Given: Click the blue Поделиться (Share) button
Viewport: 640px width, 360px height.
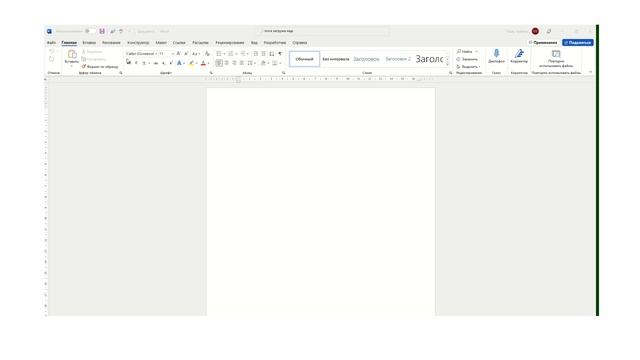Looking at the screenshot, I should 578,42.
